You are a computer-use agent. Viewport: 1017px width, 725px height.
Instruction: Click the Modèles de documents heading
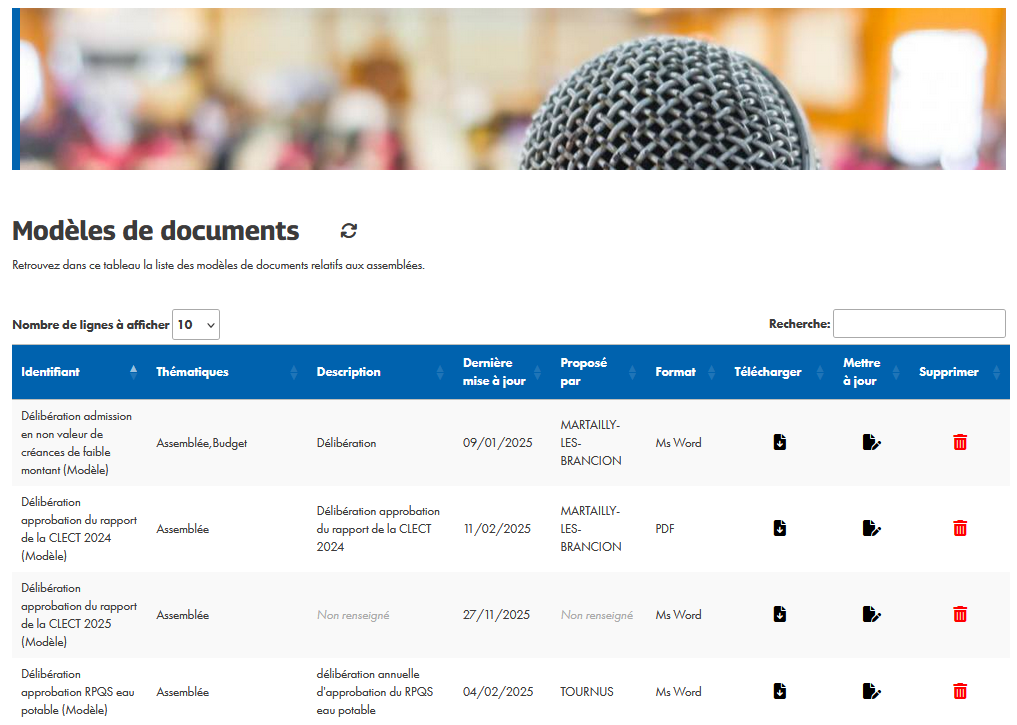tap(156, 231)
